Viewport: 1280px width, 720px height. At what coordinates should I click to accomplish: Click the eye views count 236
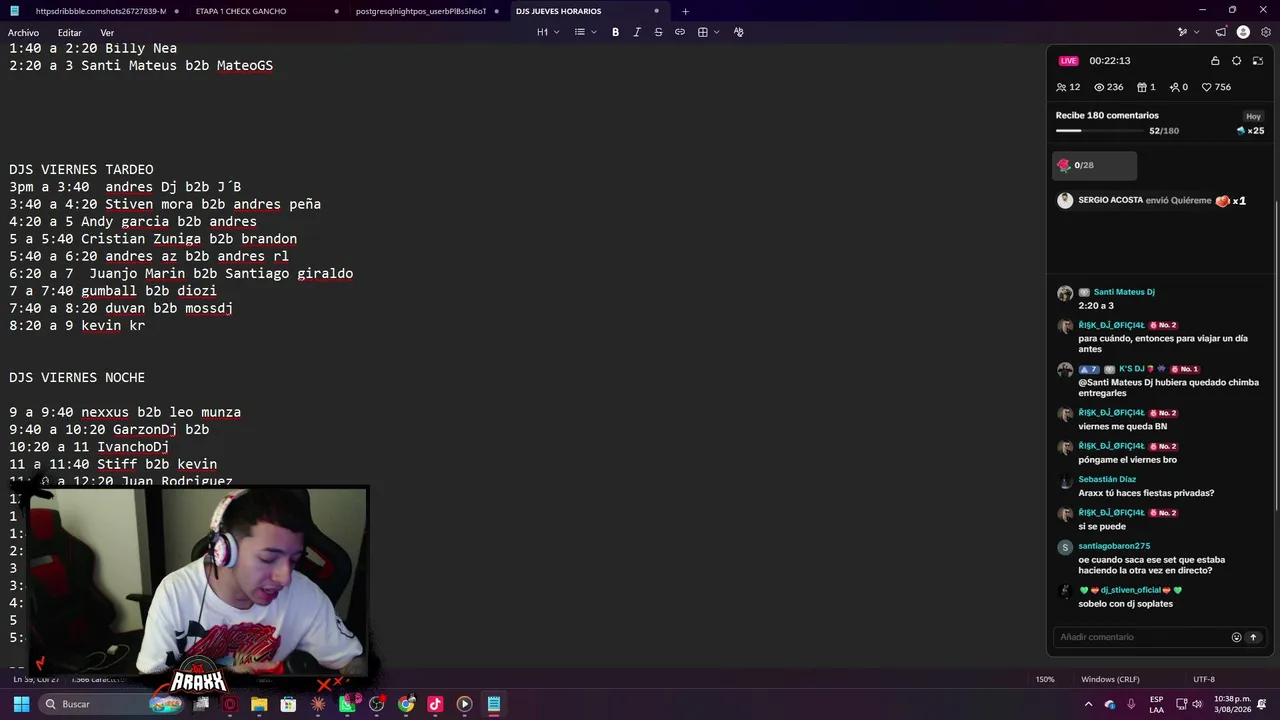pyautogui.click(x=1109, y=87)
